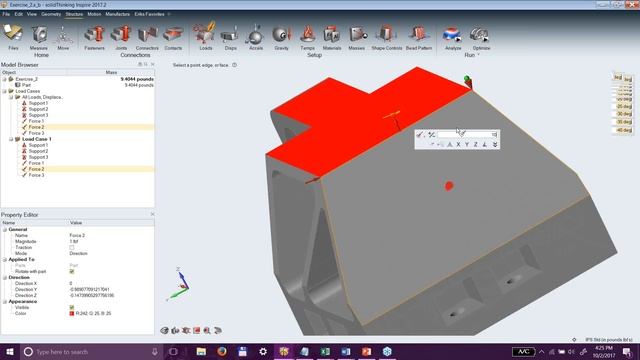Screen dimensions: 640x360
Task: Collapse the Appearance property group
Action: coord(5,302)
